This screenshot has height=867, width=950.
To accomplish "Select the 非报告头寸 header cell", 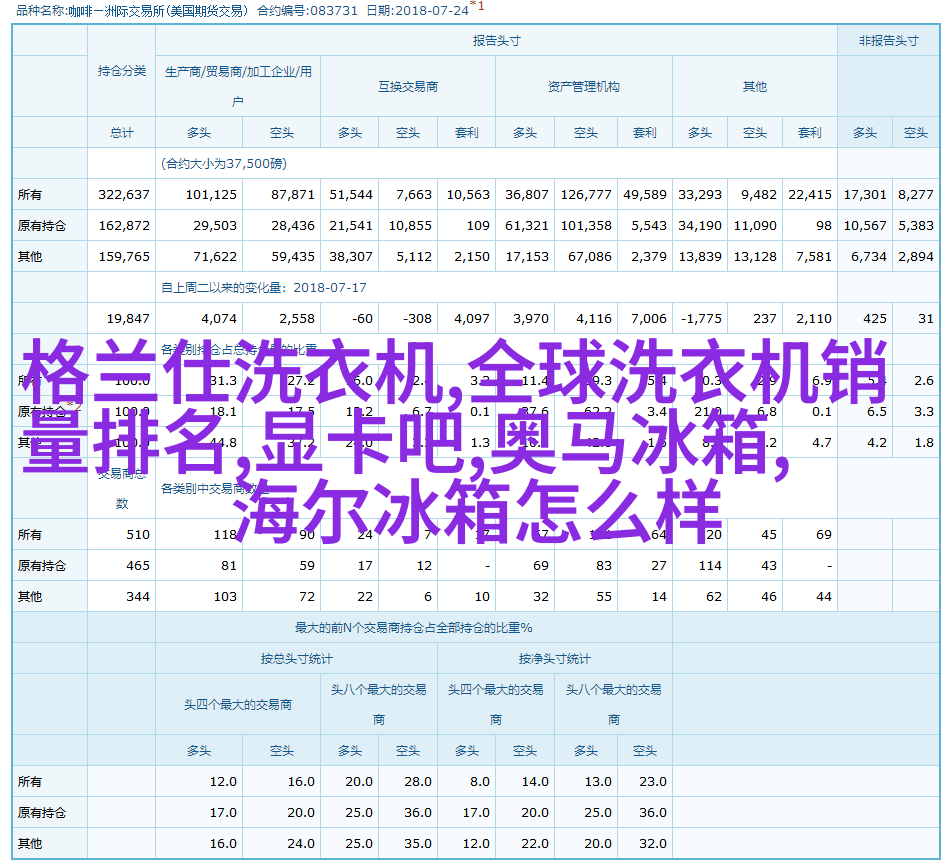I will [x=888, y=41].
